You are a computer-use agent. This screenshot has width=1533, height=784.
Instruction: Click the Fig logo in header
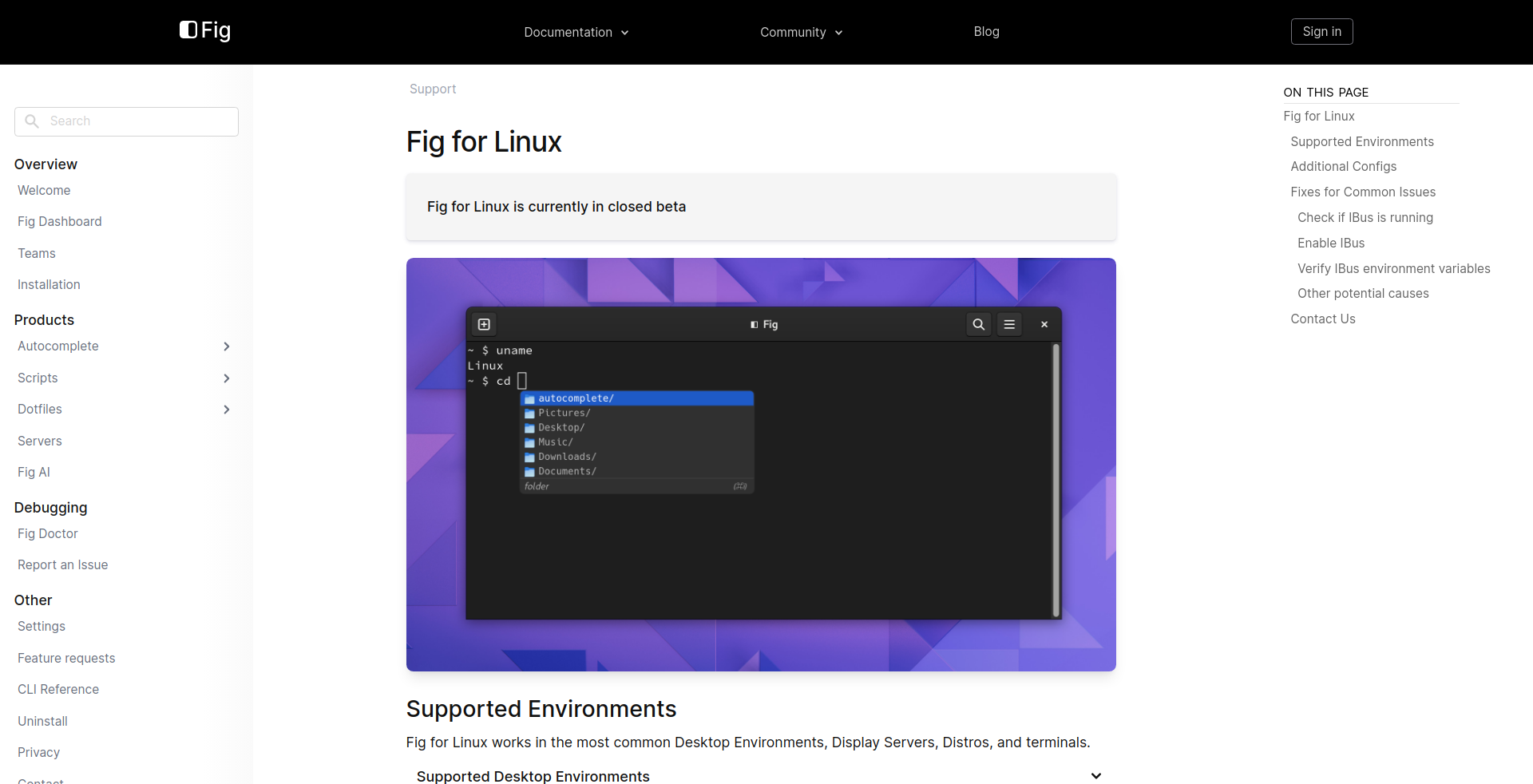pos(205,30)
